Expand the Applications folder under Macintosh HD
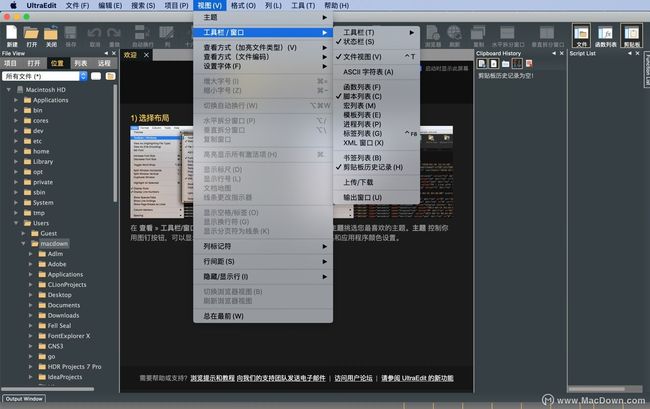This screenshot has height=409, width=650. coord(16,100)
